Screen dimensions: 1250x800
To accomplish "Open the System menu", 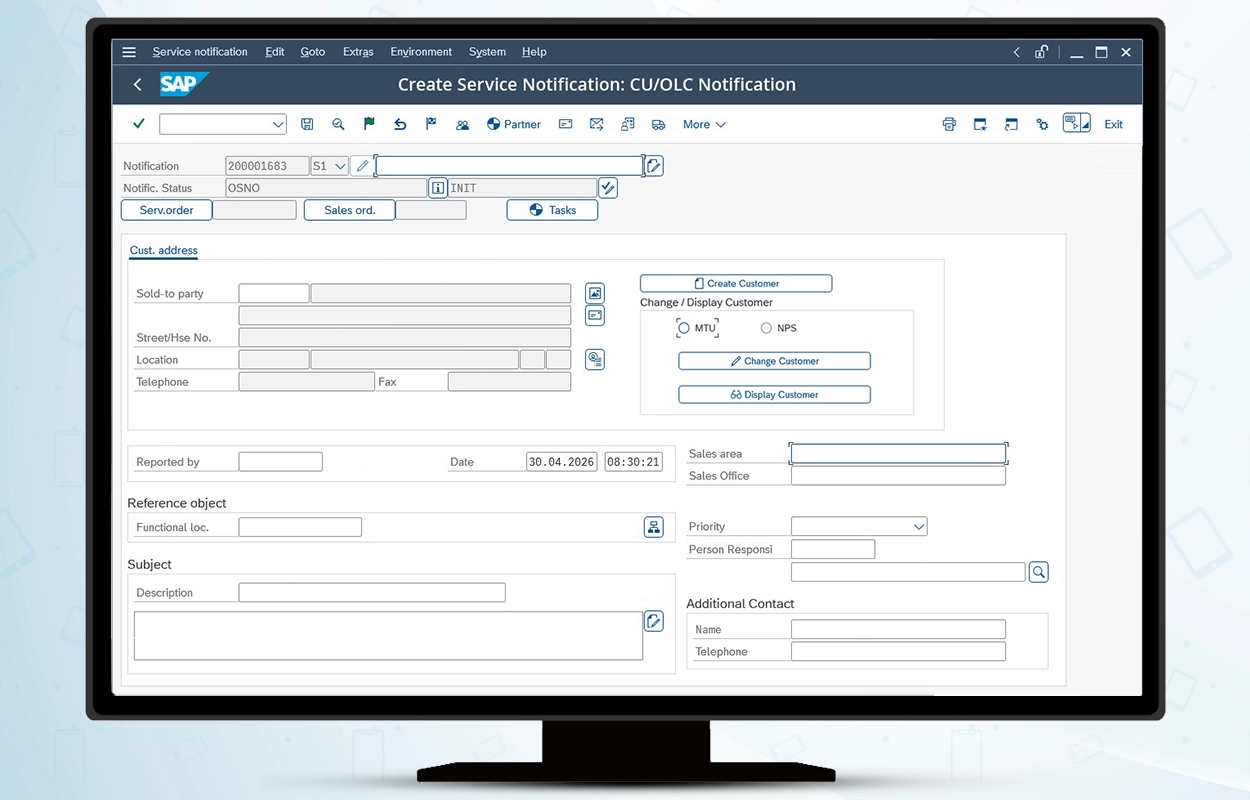I will pos(487,52).
